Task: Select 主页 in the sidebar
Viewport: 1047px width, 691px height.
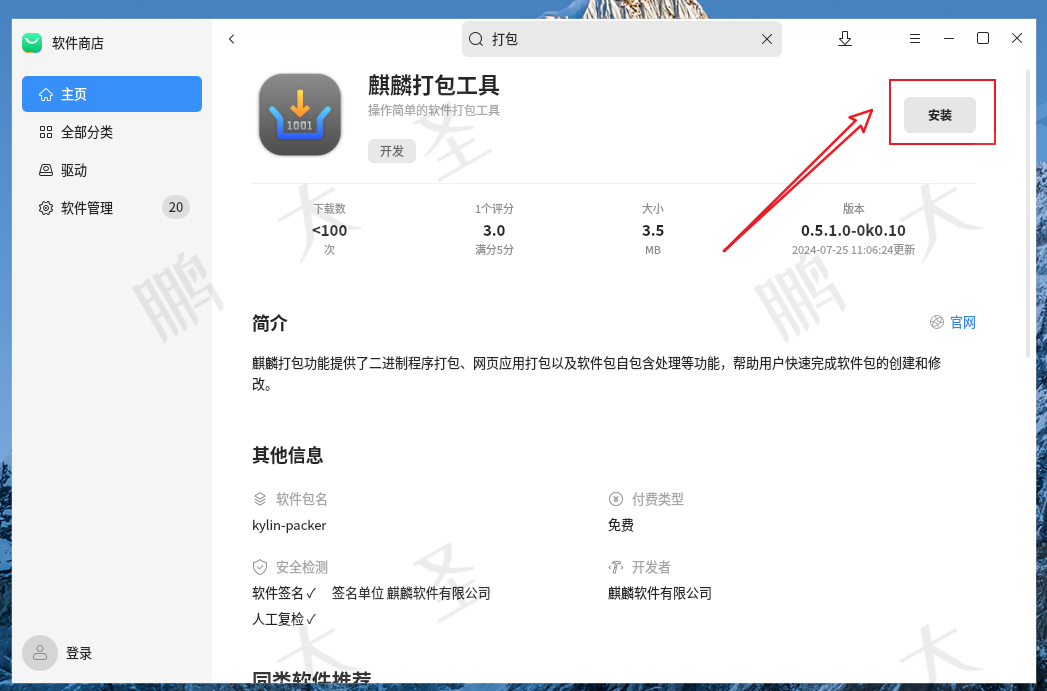Action: (x=112, y=94)
